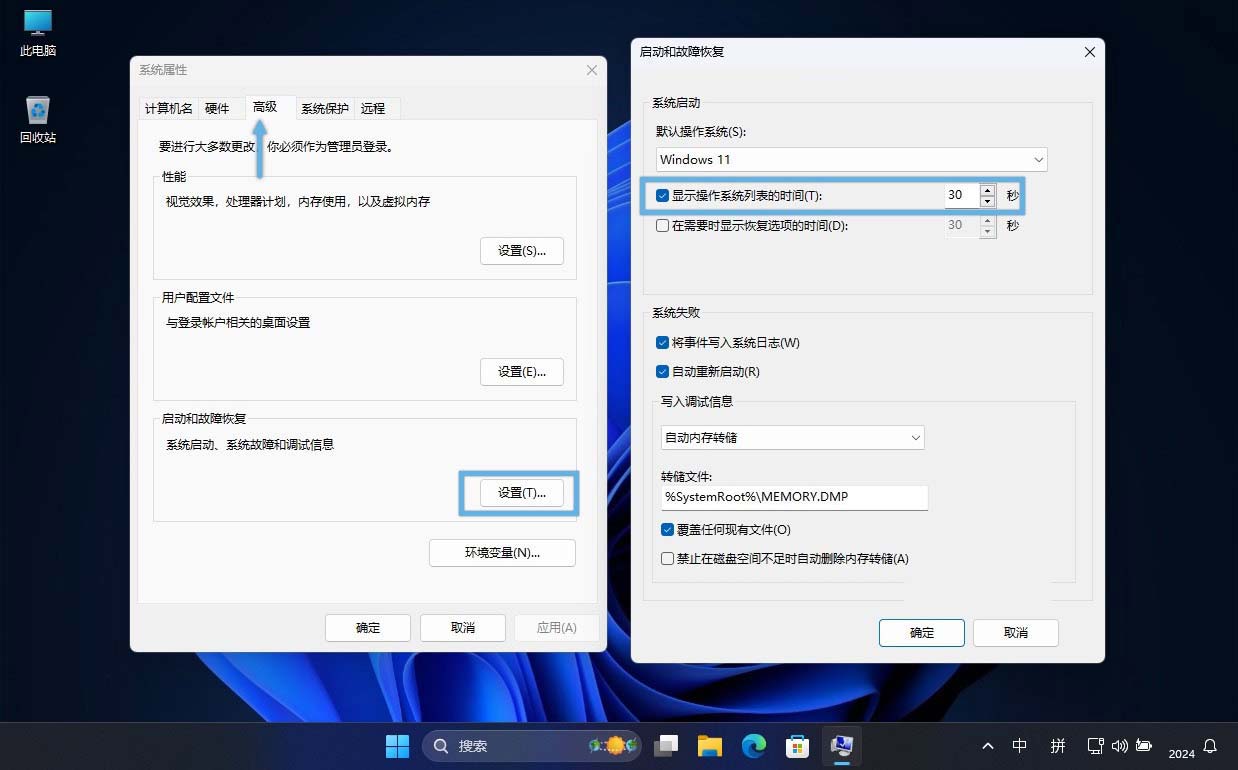Increase OS list display time with up arrow

tap(988, 190)
